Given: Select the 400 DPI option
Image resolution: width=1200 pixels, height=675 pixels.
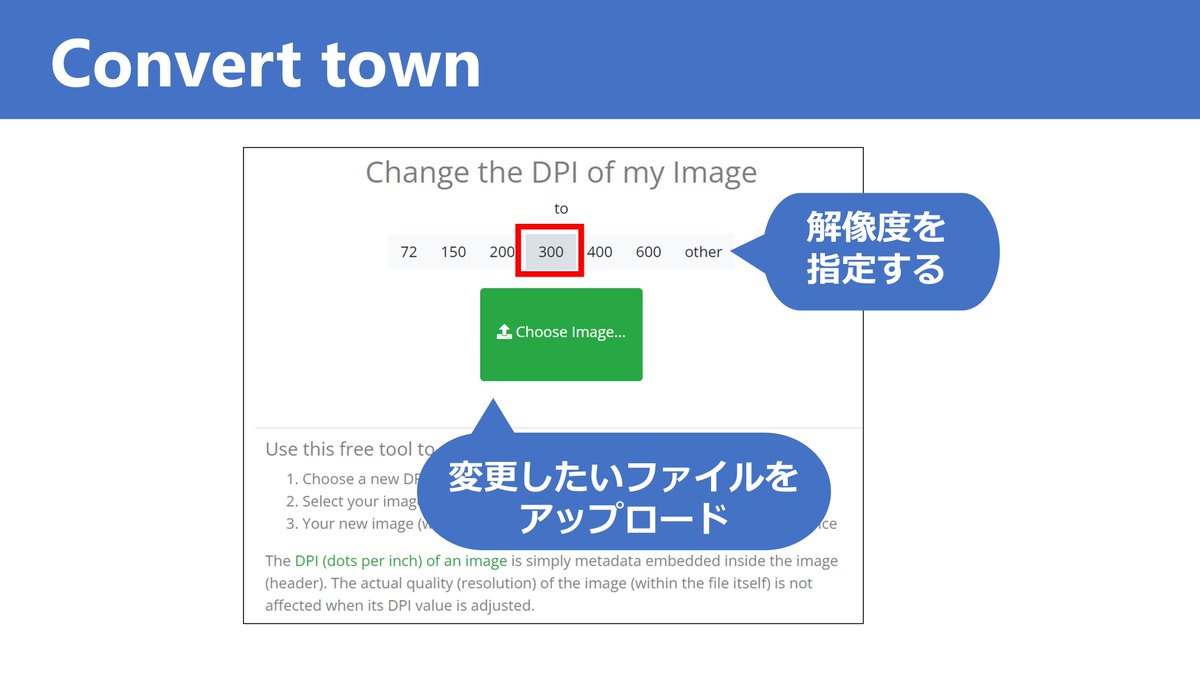Looking at the screenshot, I should [x=600, y=252].
